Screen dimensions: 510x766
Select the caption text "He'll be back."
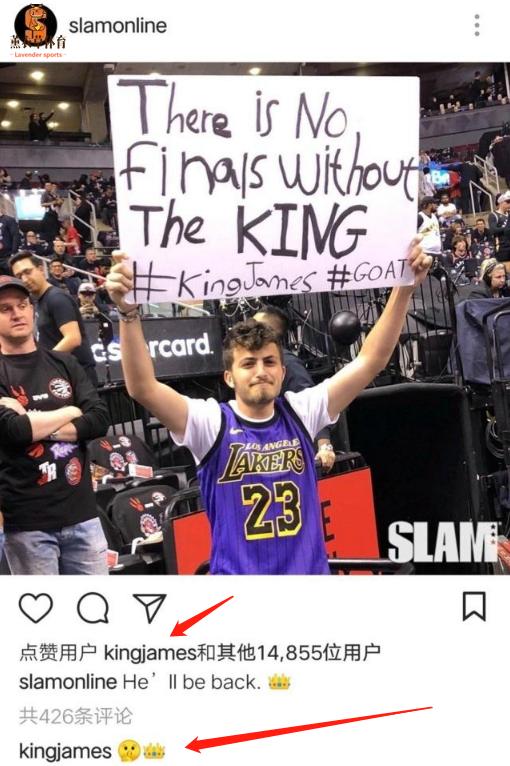point(192,682)
